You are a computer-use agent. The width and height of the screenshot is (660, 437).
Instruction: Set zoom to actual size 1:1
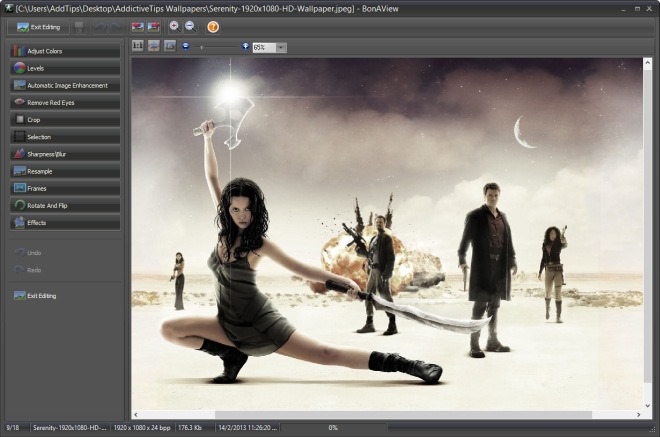138,45
